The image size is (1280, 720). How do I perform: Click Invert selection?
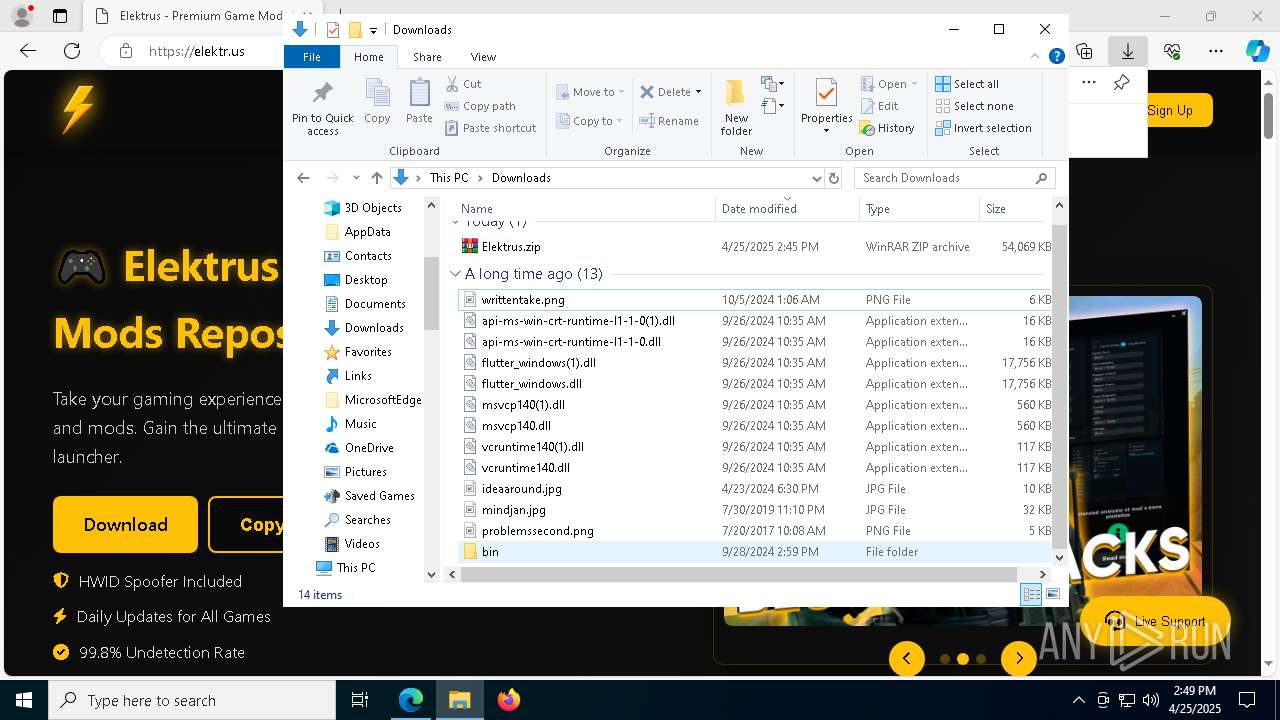tap(983, 128)
